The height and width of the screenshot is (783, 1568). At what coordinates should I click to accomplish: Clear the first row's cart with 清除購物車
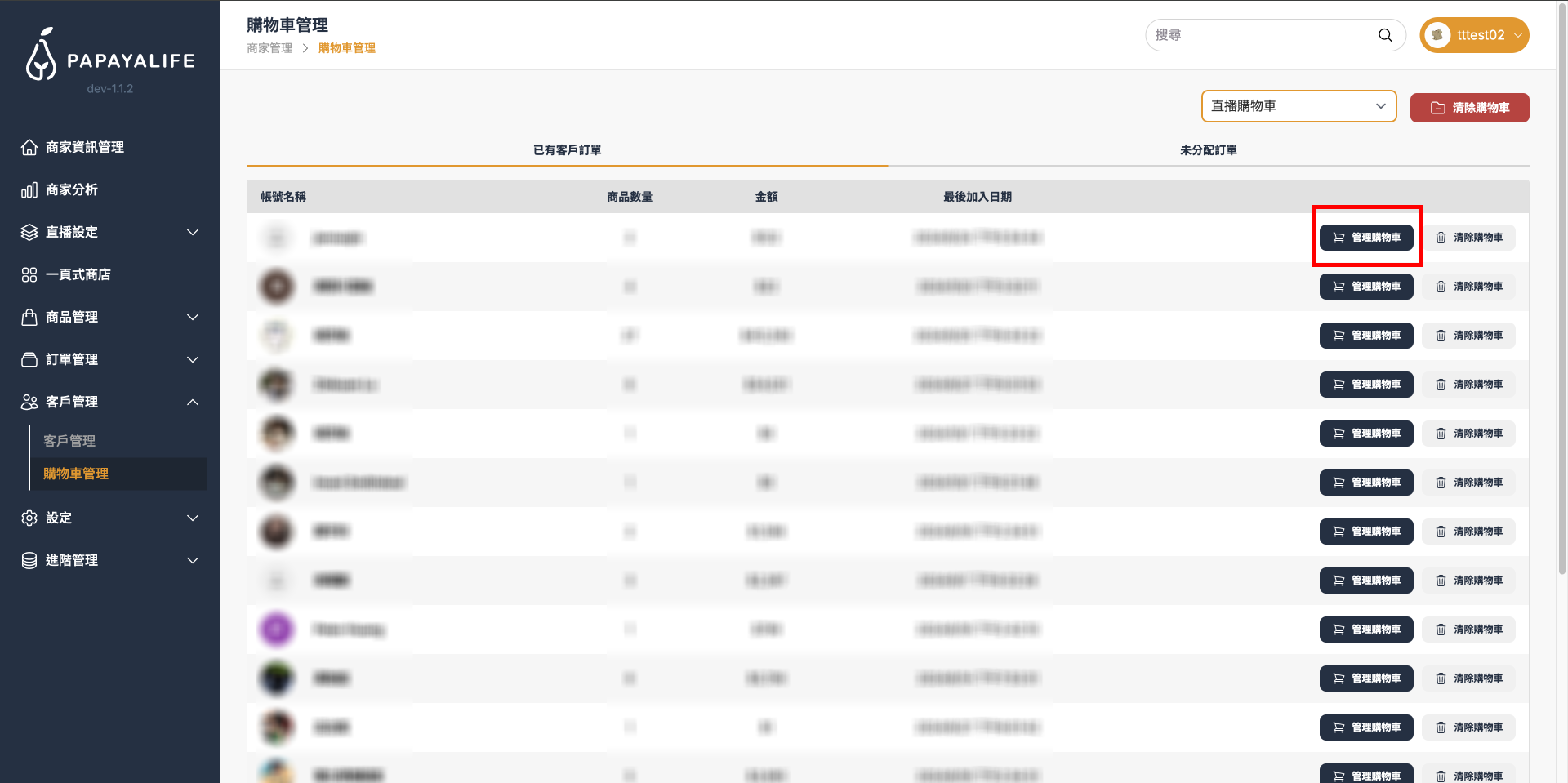[1468, 238]
